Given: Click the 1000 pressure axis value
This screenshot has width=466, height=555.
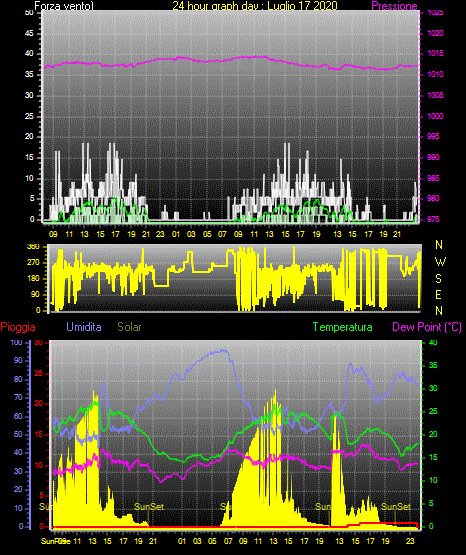Looking at the screenshot, I should click(435, 116).
